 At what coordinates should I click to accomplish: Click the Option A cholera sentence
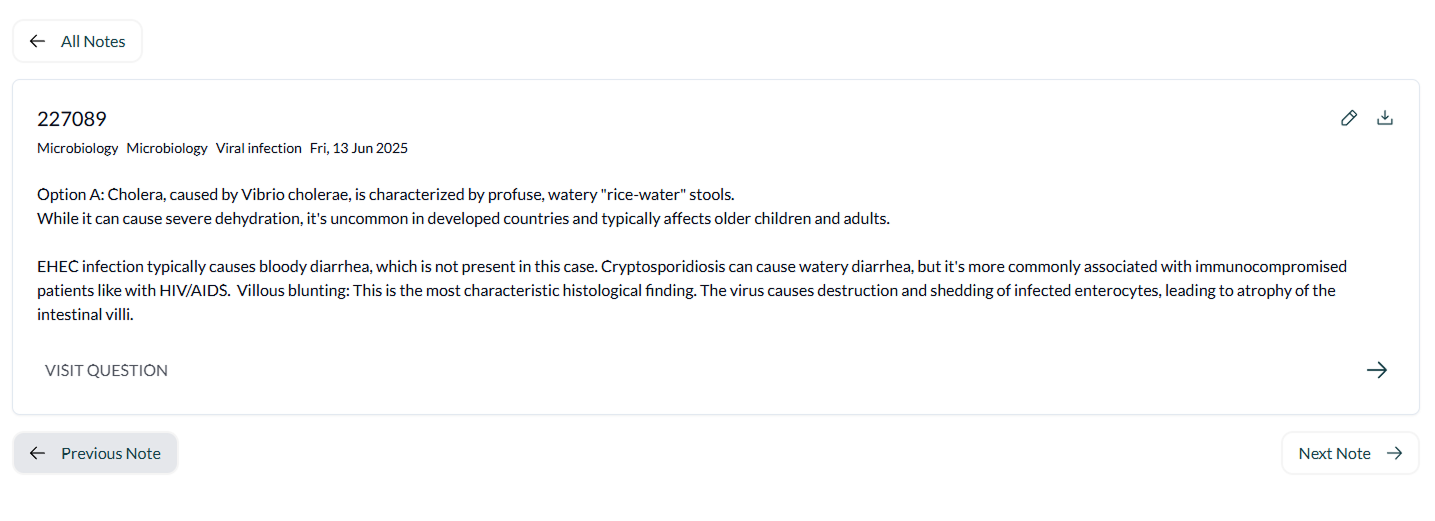coord(386,194)
